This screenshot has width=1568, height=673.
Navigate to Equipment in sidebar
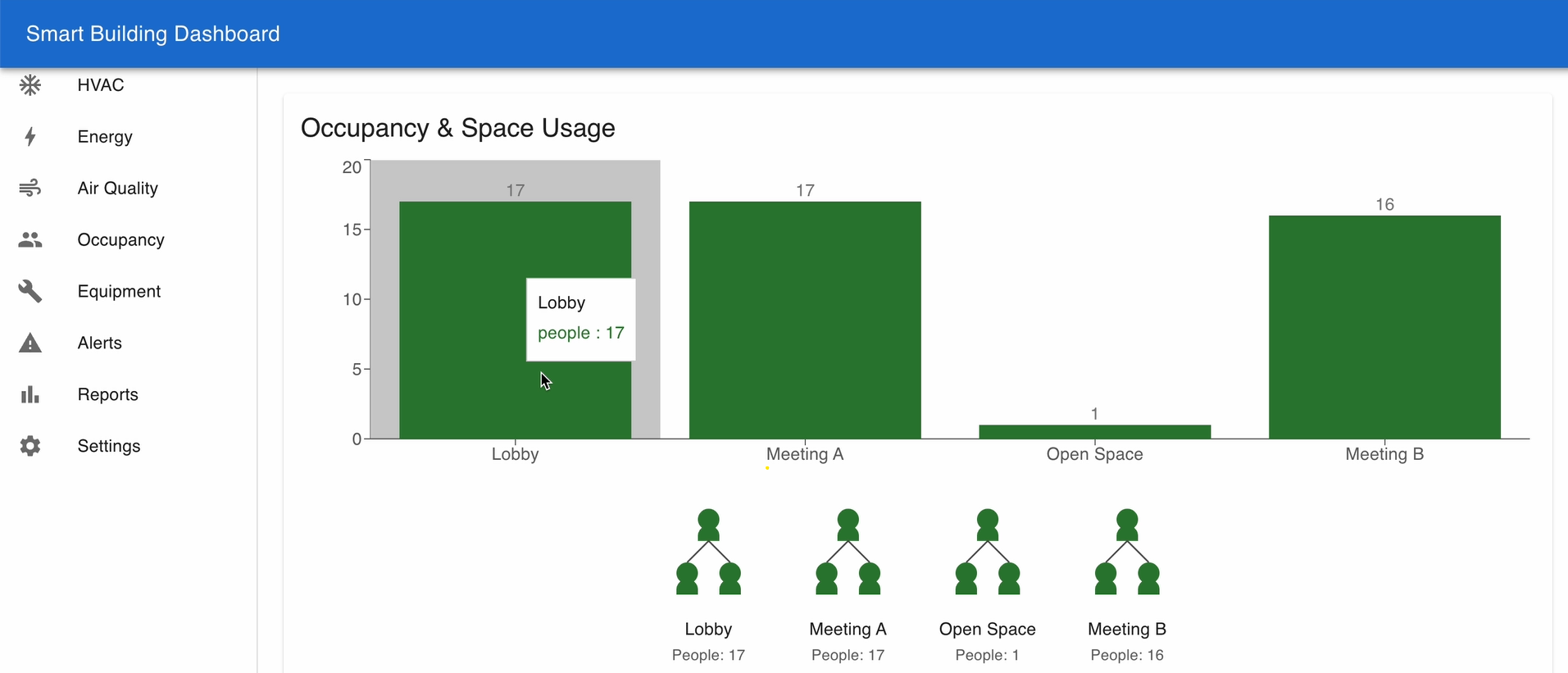(x=128, y=292)
